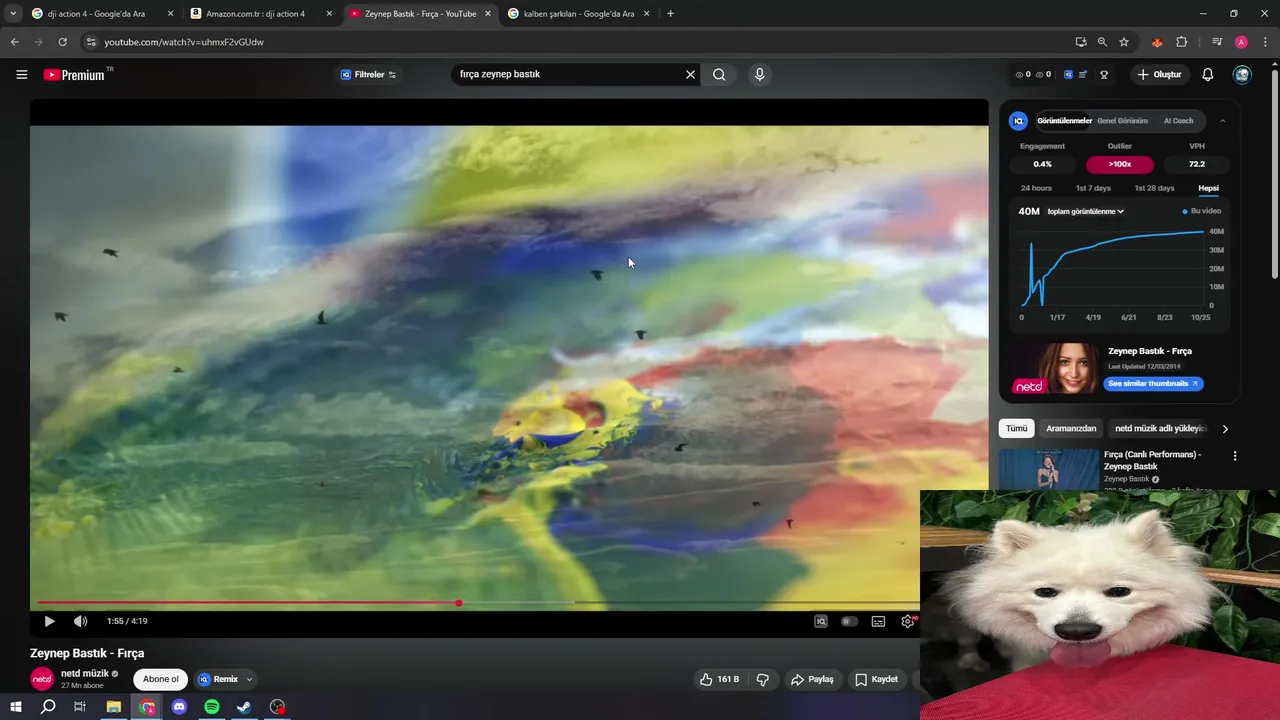
Task: Open YouTube notifications bell
Action: tap(1207, 74)
